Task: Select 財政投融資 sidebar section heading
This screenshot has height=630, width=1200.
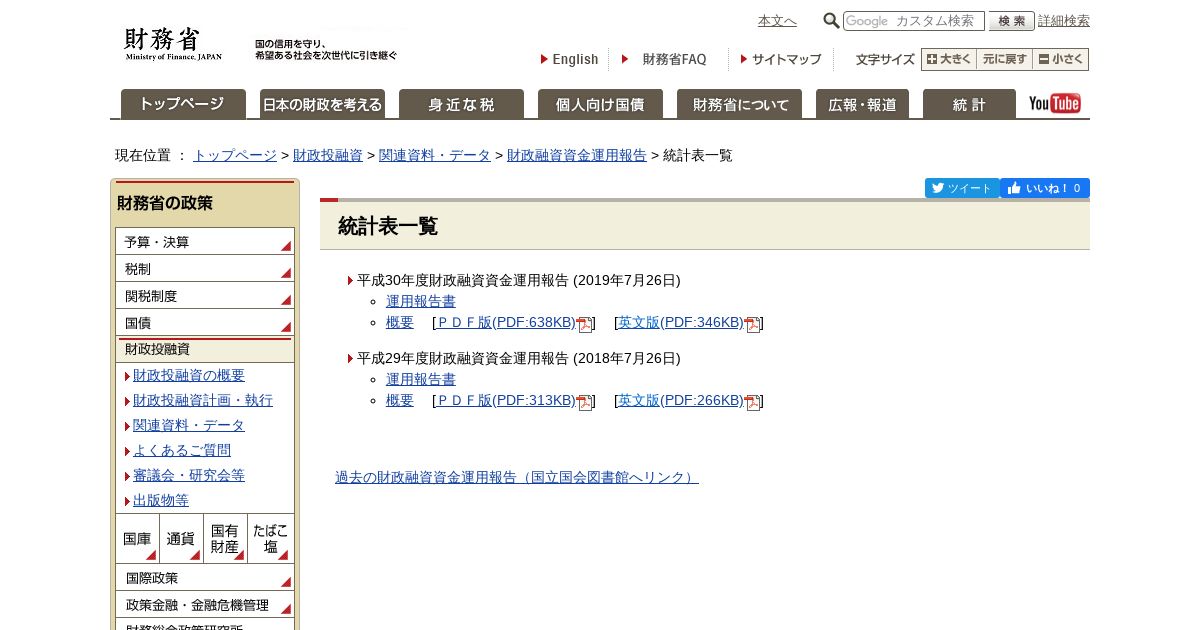Action: 205,350
